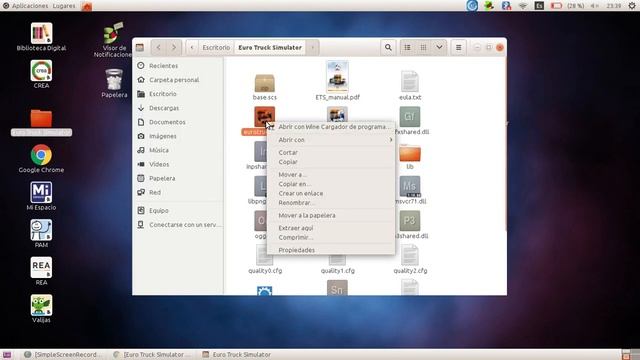Click Conectarse con un servidor in sidebar
640x360 pixels.
(x=178, y=225)
